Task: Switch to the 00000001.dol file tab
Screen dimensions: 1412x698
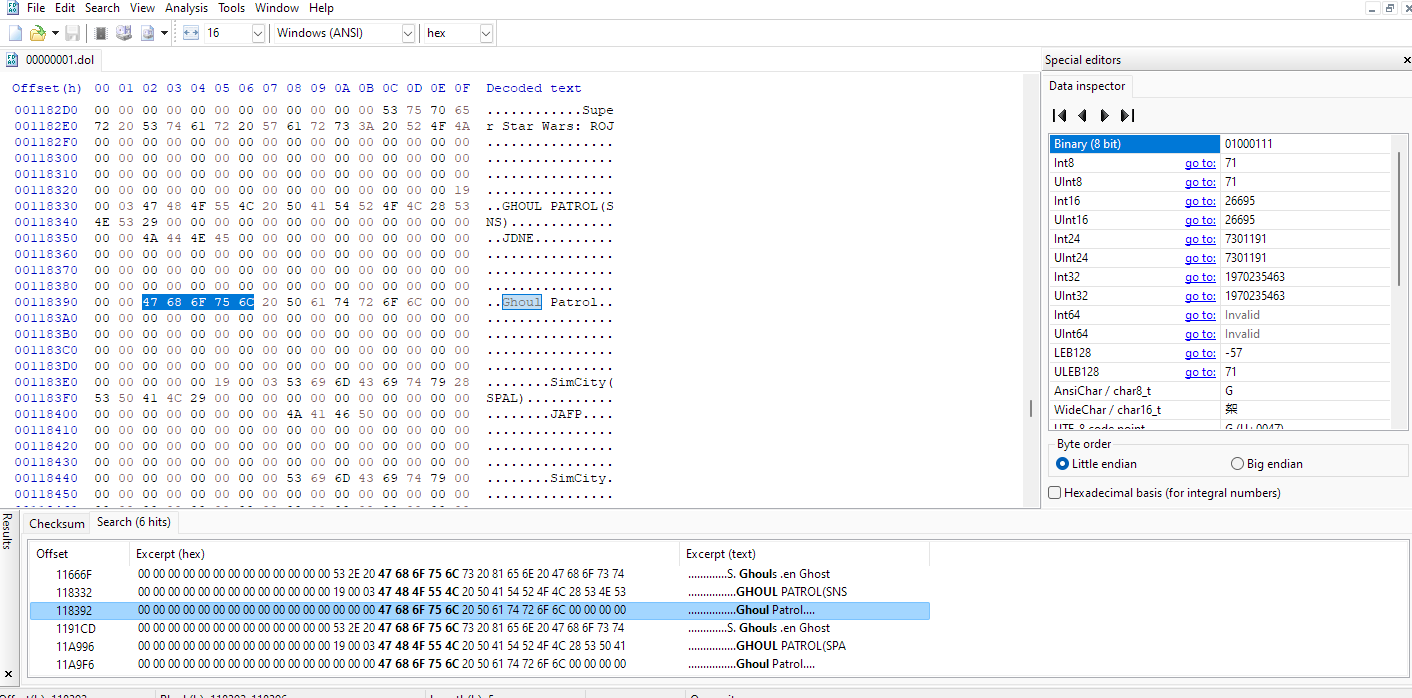Action: tap(51, 60)
